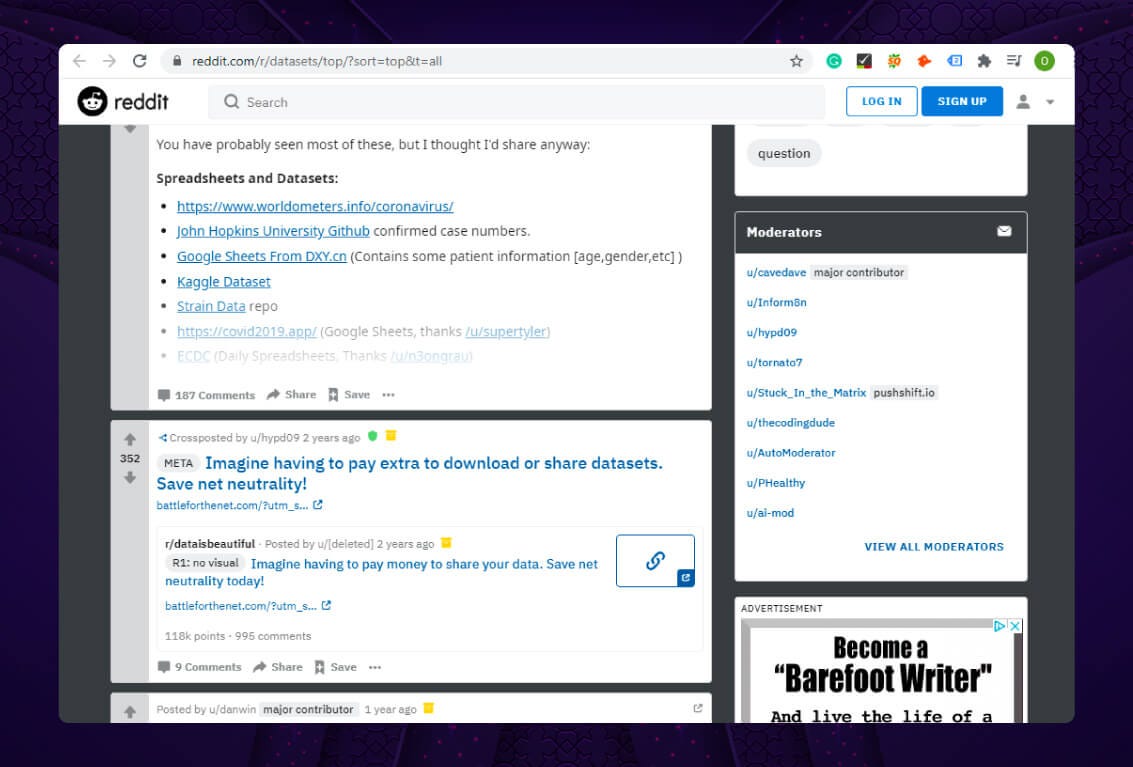Open the browser extensions puzzle icon
This screenshot has height=767, width=1133.
pos(983,61)
